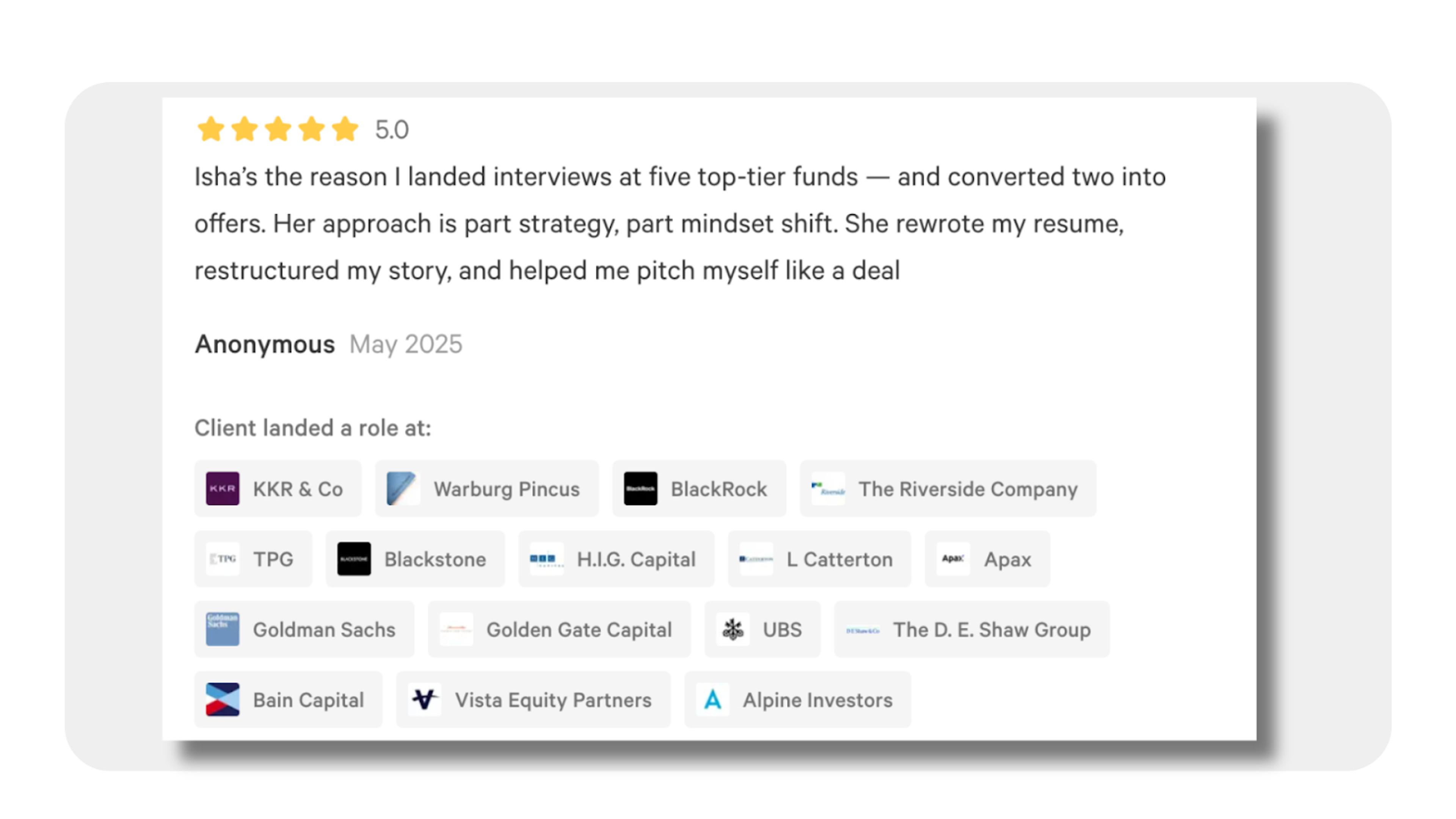
Task: Click the Isha review text paragraph
Action: (680, 223)
